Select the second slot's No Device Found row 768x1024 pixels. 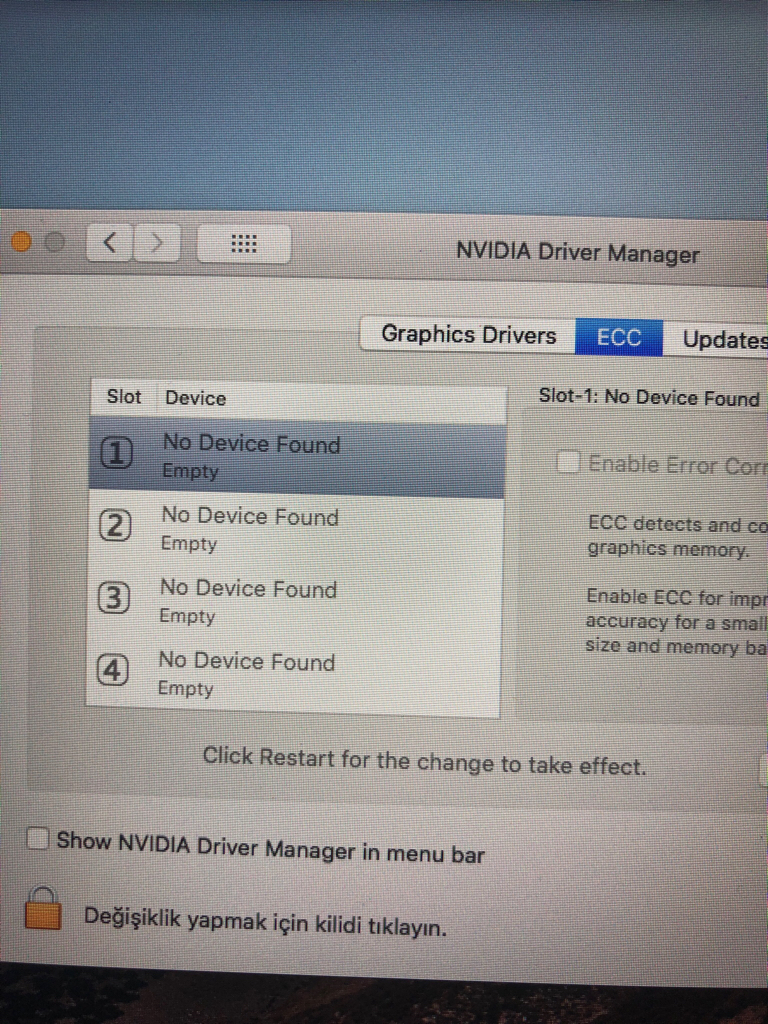[296, 530]
